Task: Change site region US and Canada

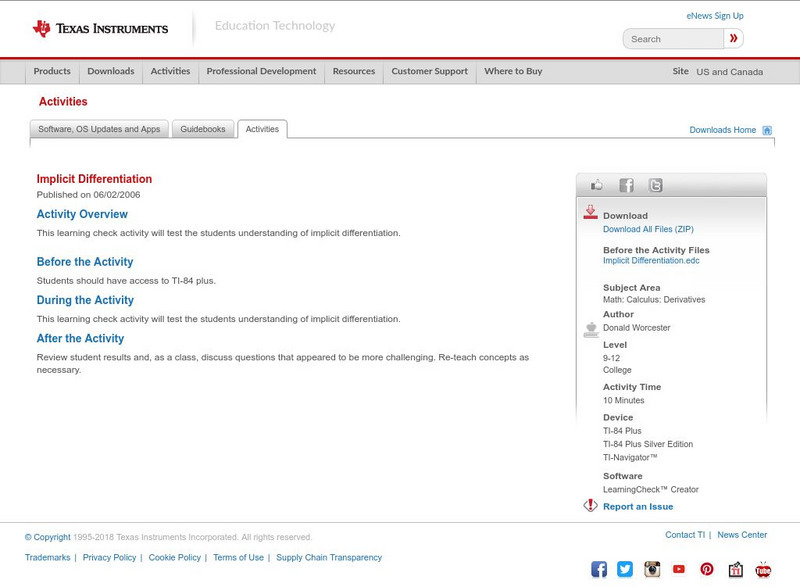Action: point(730,72)
